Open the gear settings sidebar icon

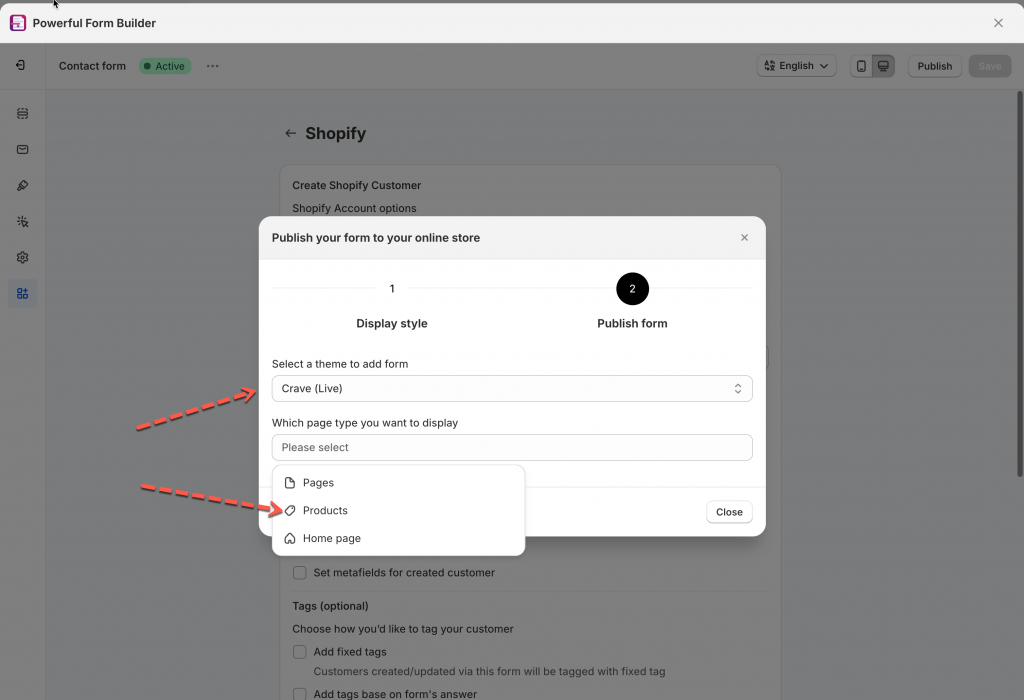(x=23, y=258)
